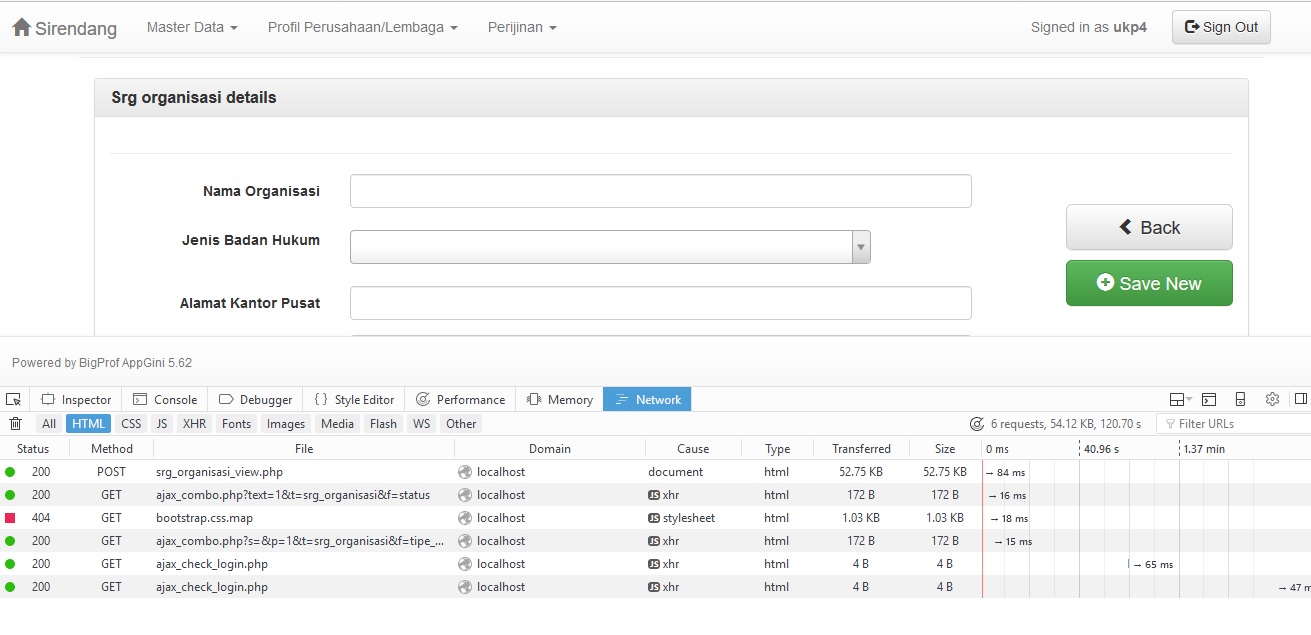Click the Filter URLs search box
1311x635 pixels.
click(x=1233, y=424)
